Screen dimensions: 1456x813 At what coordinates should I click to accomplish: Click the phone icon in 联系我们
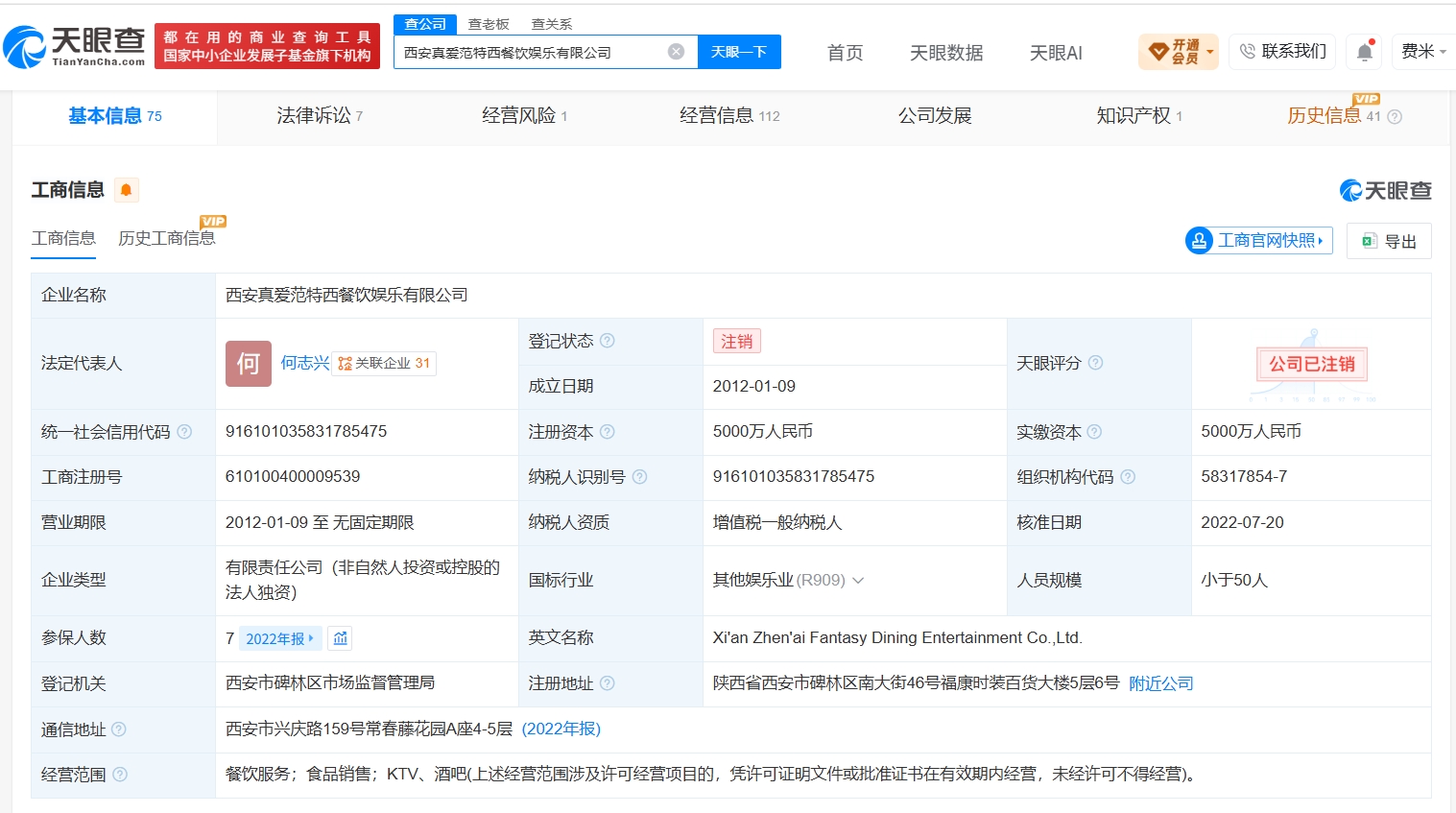coord(1247,52)
